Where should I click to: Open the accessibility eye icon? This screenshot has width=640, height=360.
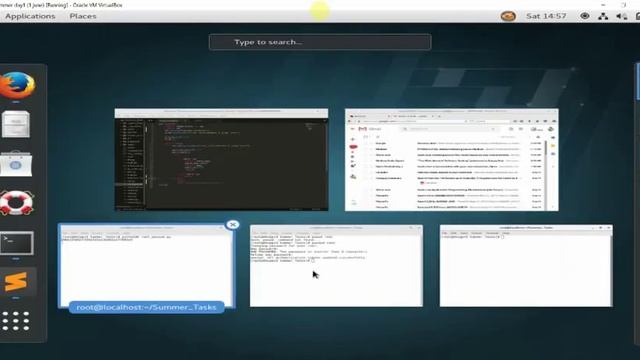coord(584,16)
